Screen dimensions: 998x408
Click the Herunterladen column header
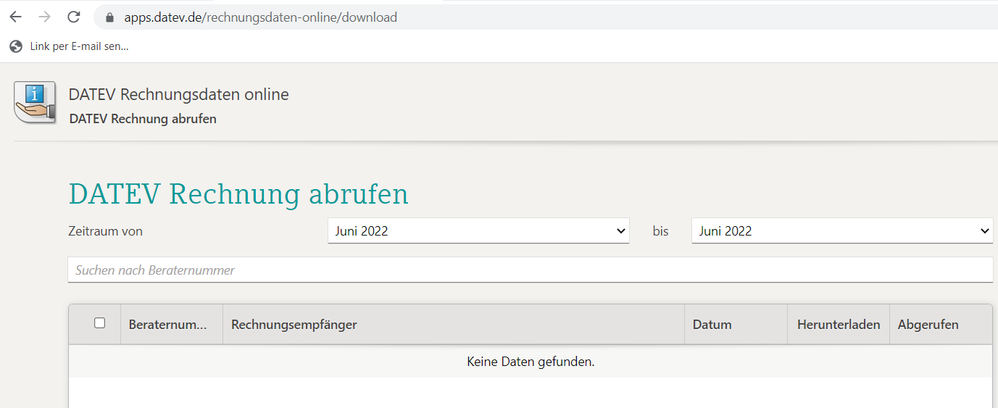[838, 325]
